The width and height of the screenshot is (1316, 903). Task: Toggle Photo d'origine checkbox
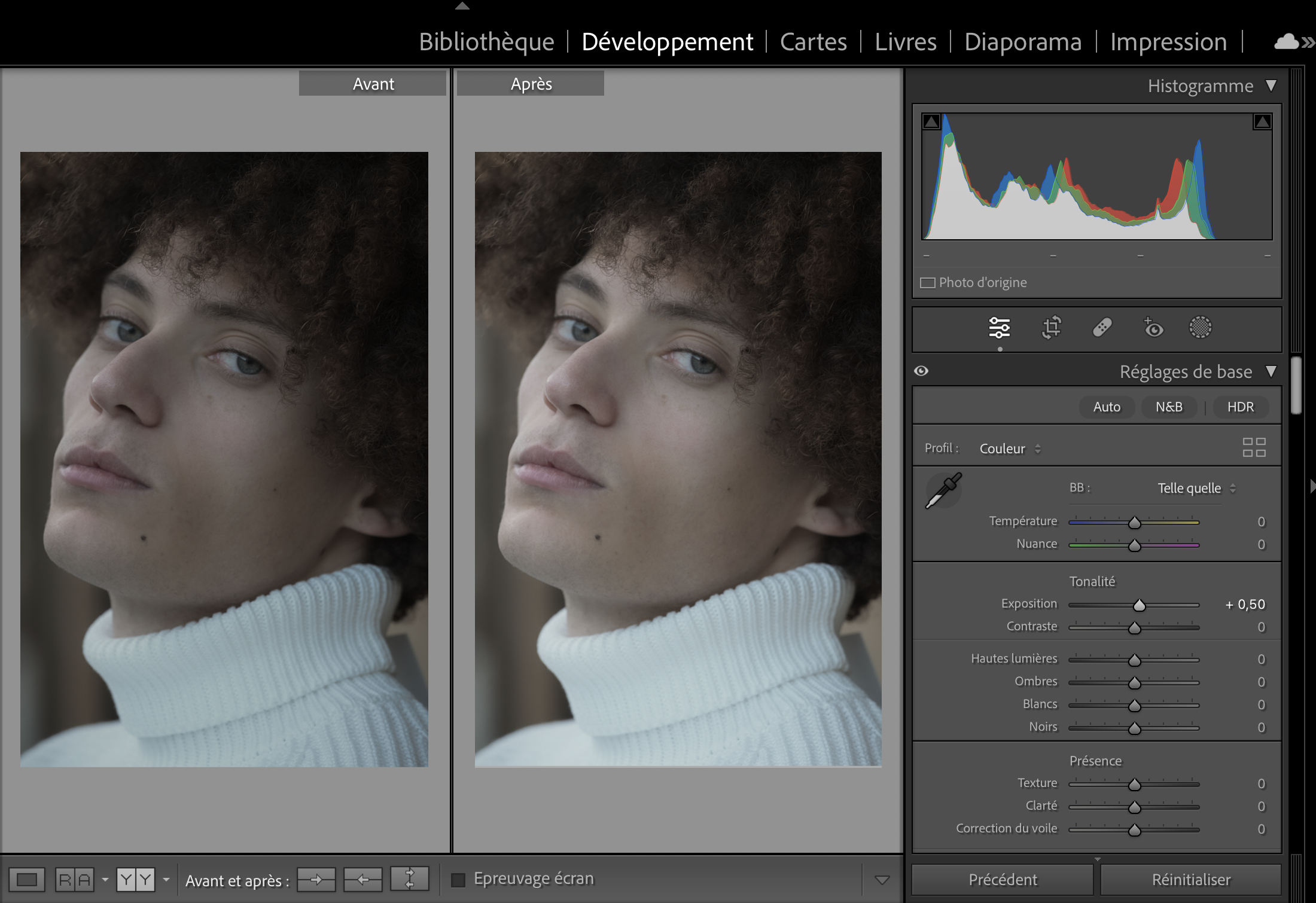(928, 283)
